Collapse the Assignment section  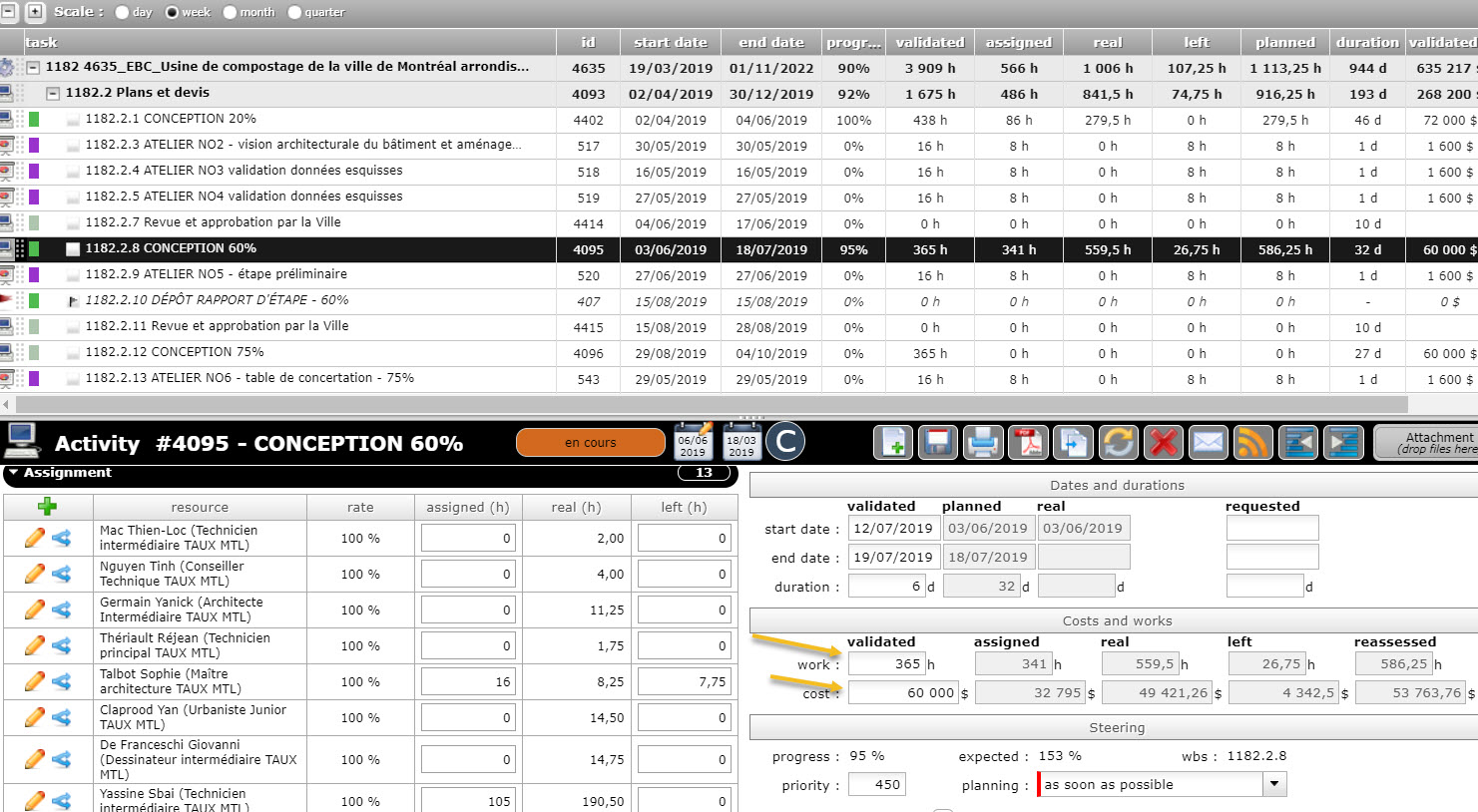click(14, 472)
